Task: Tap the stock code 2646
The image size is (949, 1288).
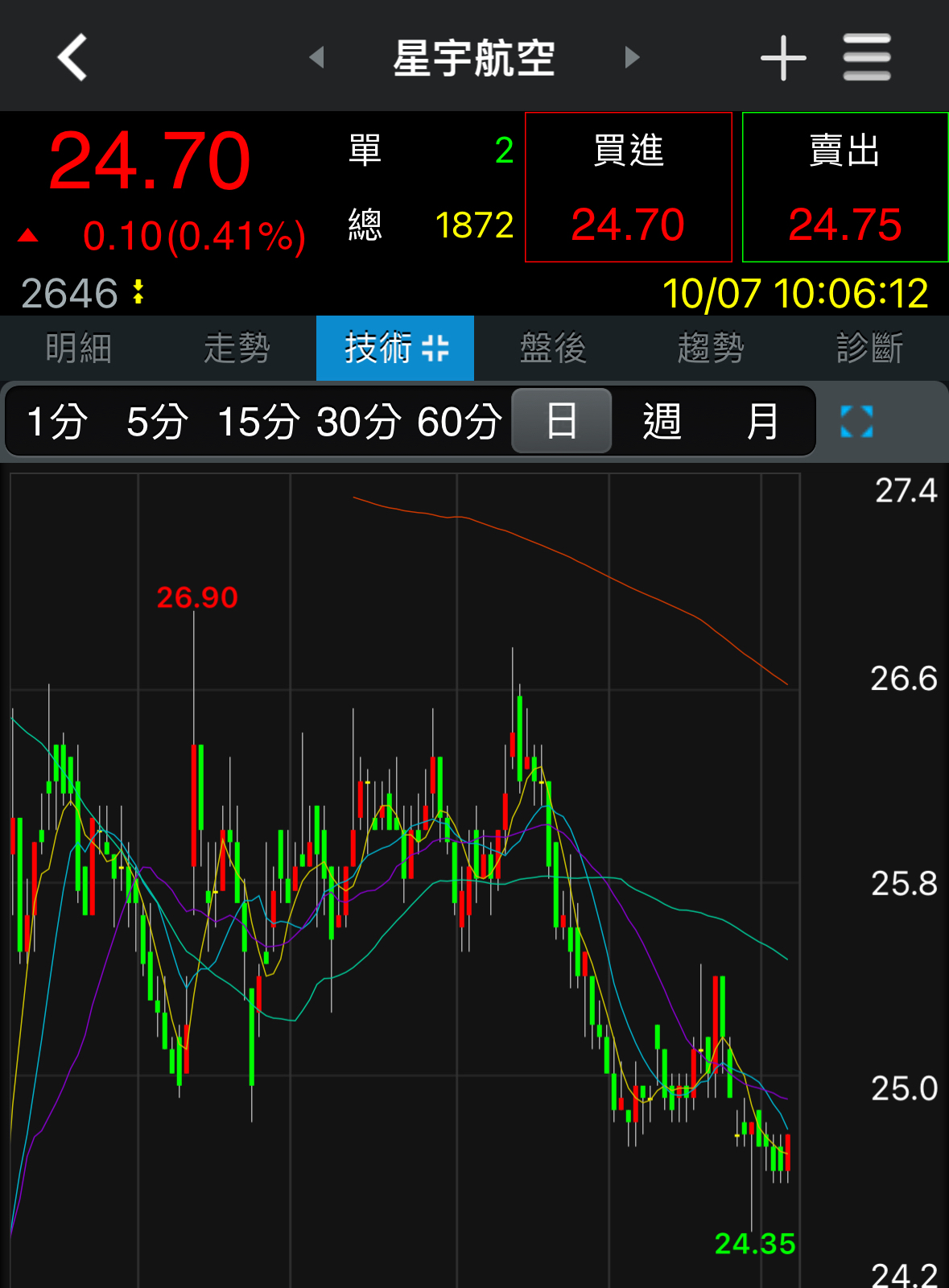Action: click(69, 293)
